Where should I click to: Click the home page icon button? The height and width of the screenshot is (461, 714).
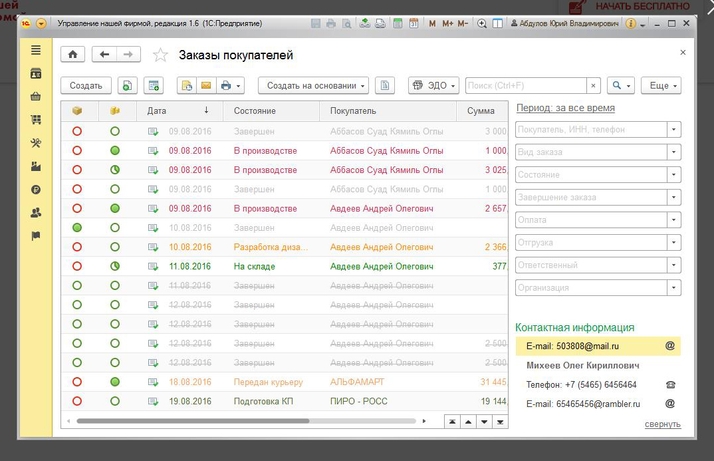[x=72, y=55]
